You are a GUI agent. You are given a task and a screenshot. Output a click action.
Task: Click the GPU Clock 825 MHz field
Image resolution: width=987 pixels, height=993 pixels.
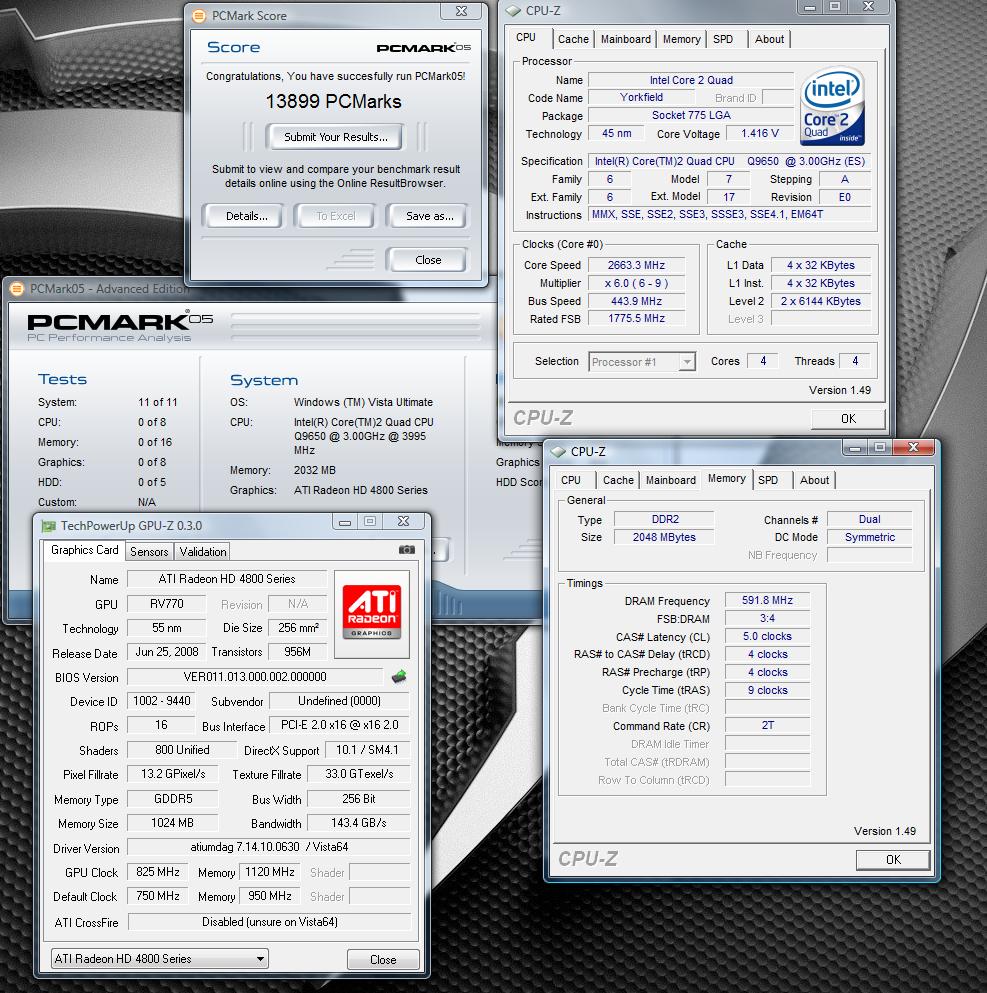158,872
